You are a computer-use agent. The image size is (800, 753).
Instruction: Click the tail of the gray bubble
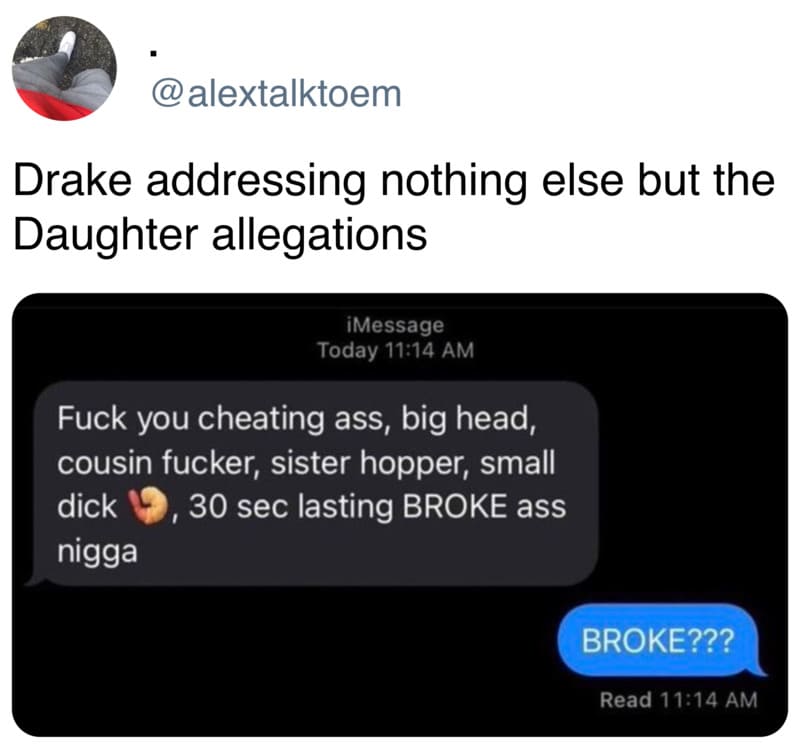pyautogui.click(x=34, y=576)
